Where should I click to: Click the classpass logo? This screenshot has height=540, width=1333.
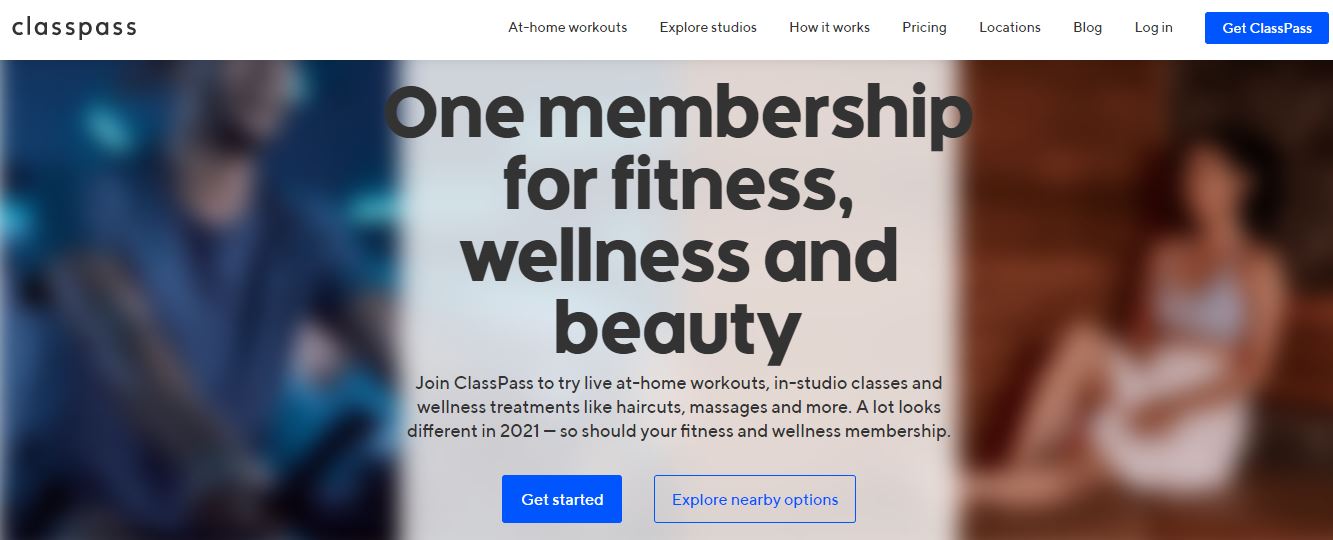tap(74, 28)
